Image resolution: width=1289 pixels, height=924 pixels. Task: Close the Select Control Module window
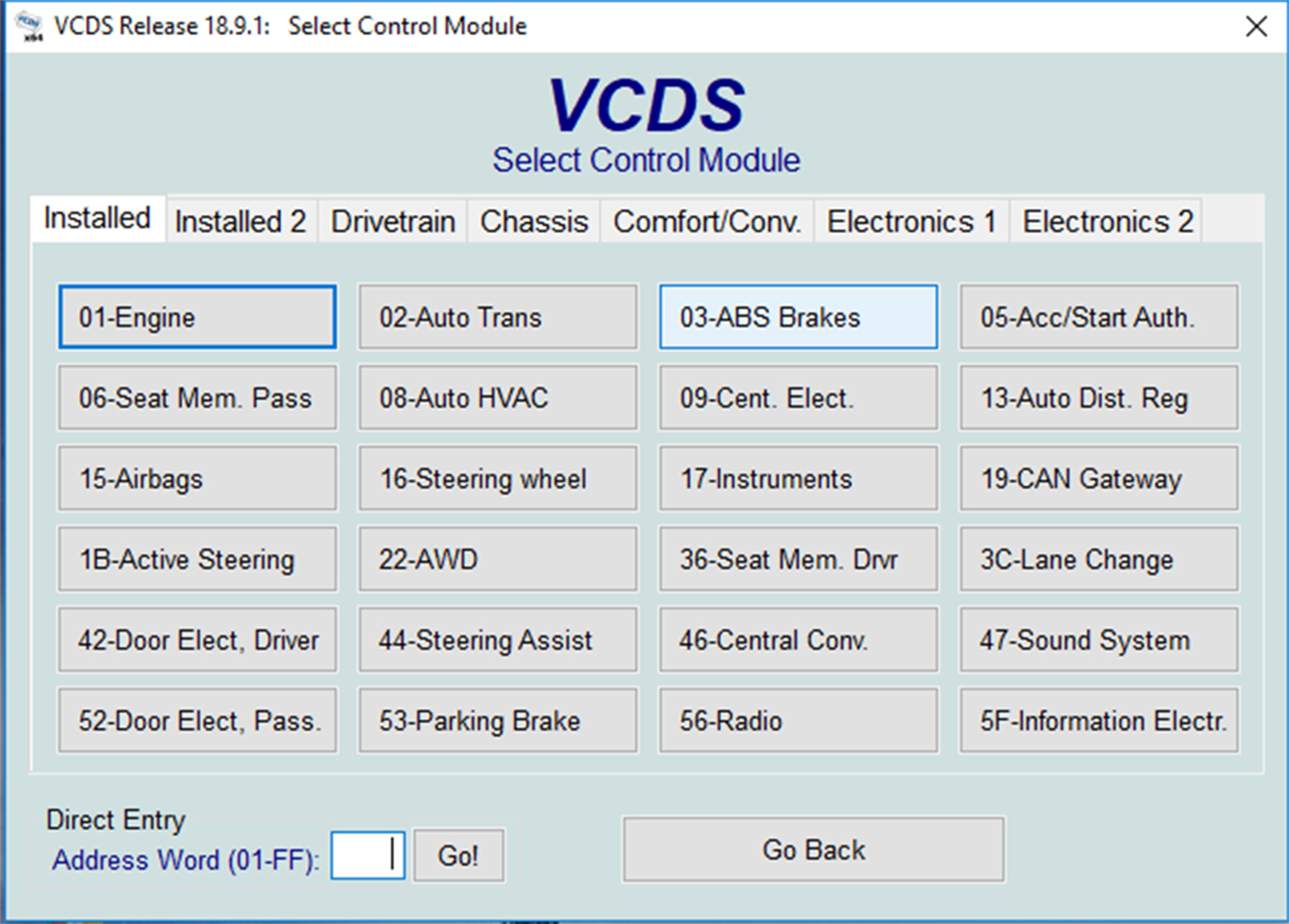(x=1256, y=26)
